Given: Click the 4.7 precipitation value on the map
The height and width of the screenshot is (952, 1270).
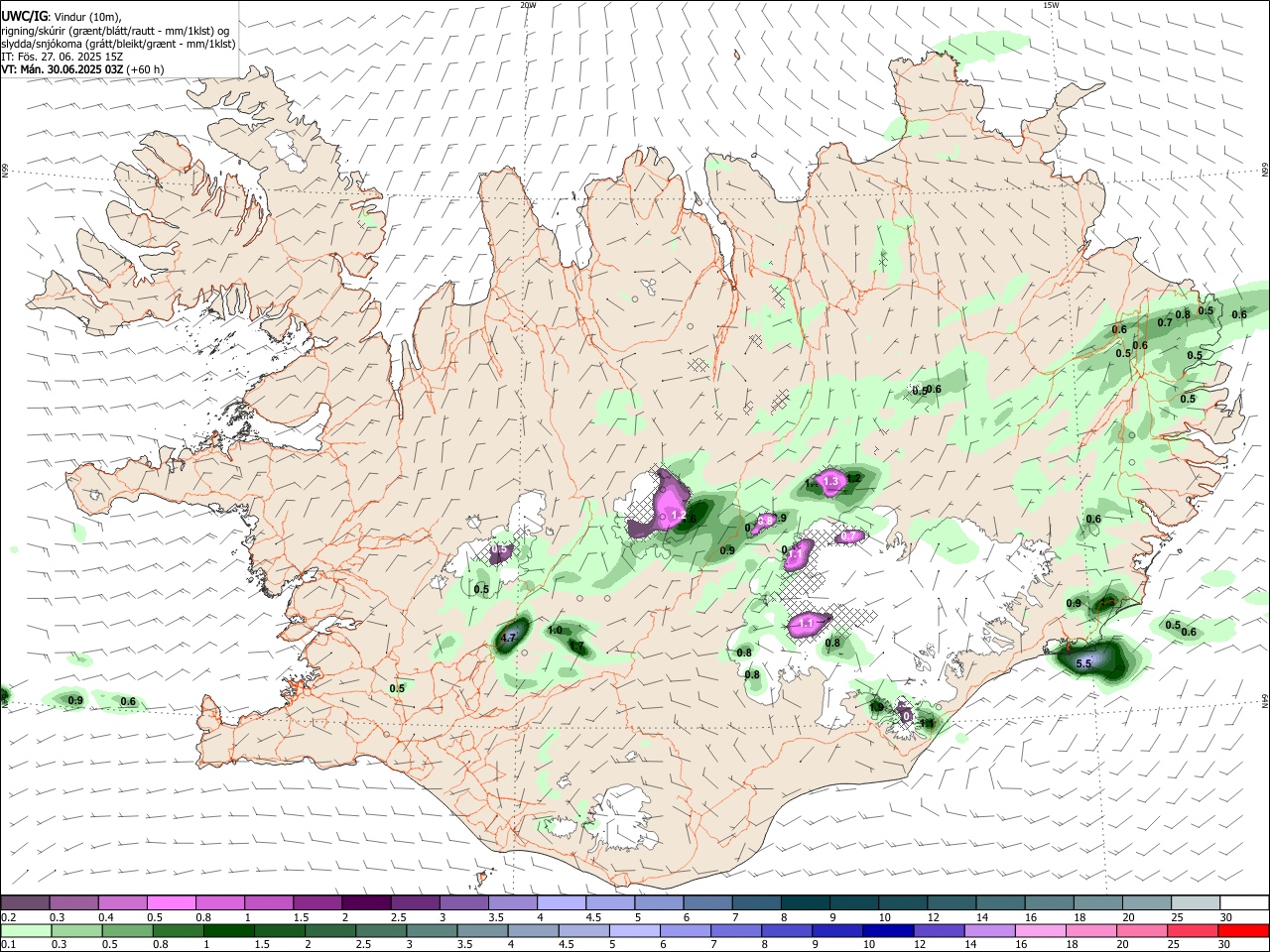Looking at the screenshot, I should [x=508, y=638].
